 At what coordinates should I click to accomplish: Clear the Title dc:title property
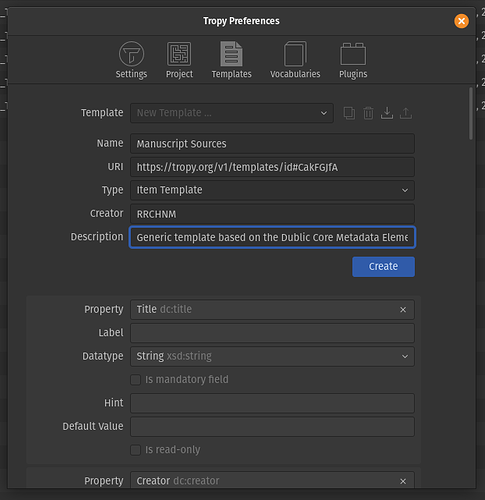tap(403, 310)
